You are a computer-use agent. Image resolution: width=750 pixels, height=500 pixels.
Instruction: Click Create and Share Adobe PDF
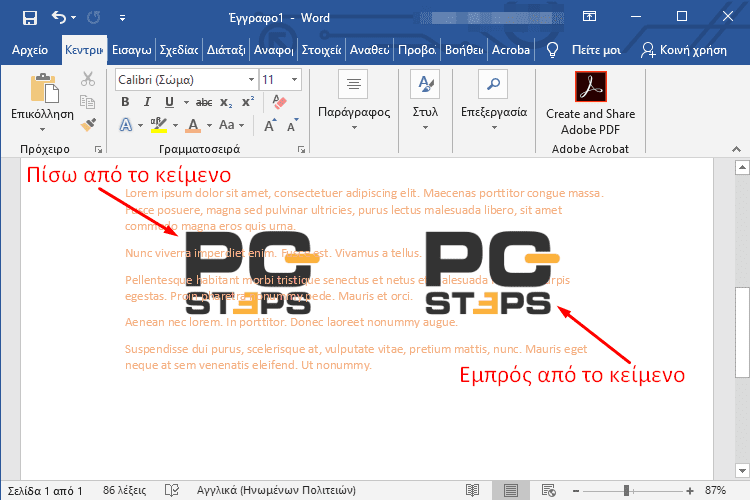point(590,104)
